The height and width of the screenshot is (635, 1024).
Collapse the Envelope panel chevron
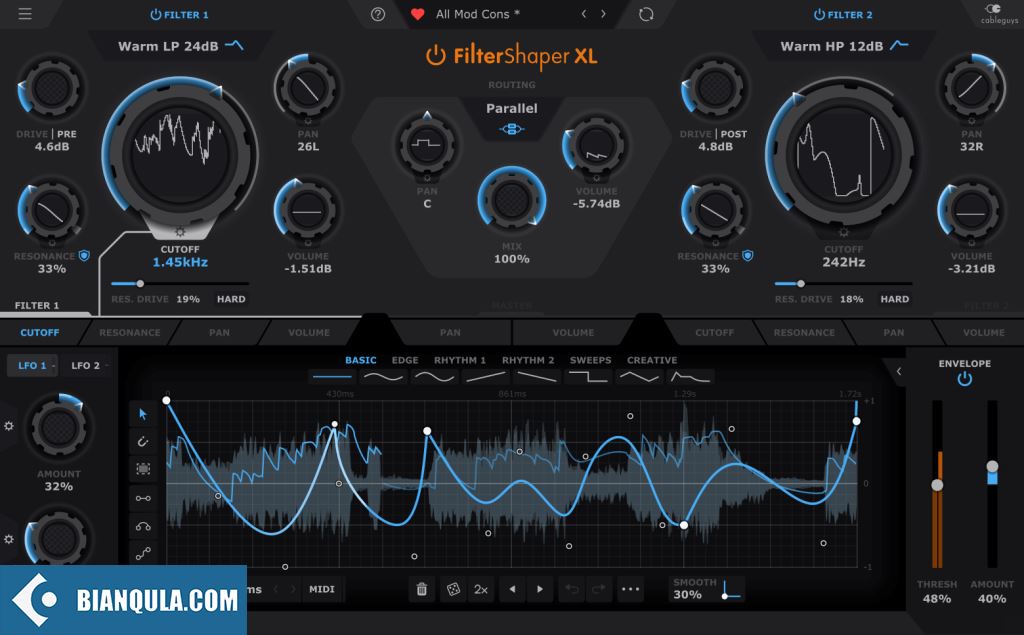(899, 372)
